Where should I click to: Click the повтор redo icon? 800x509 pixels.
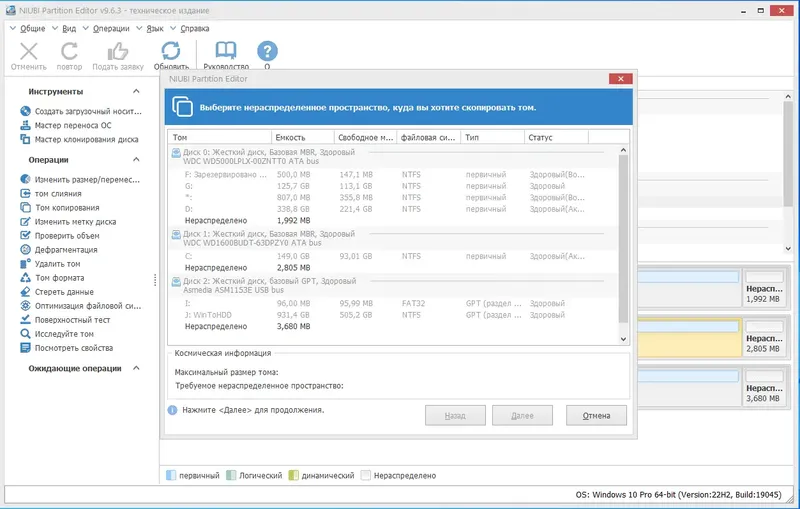pos(69,51)
